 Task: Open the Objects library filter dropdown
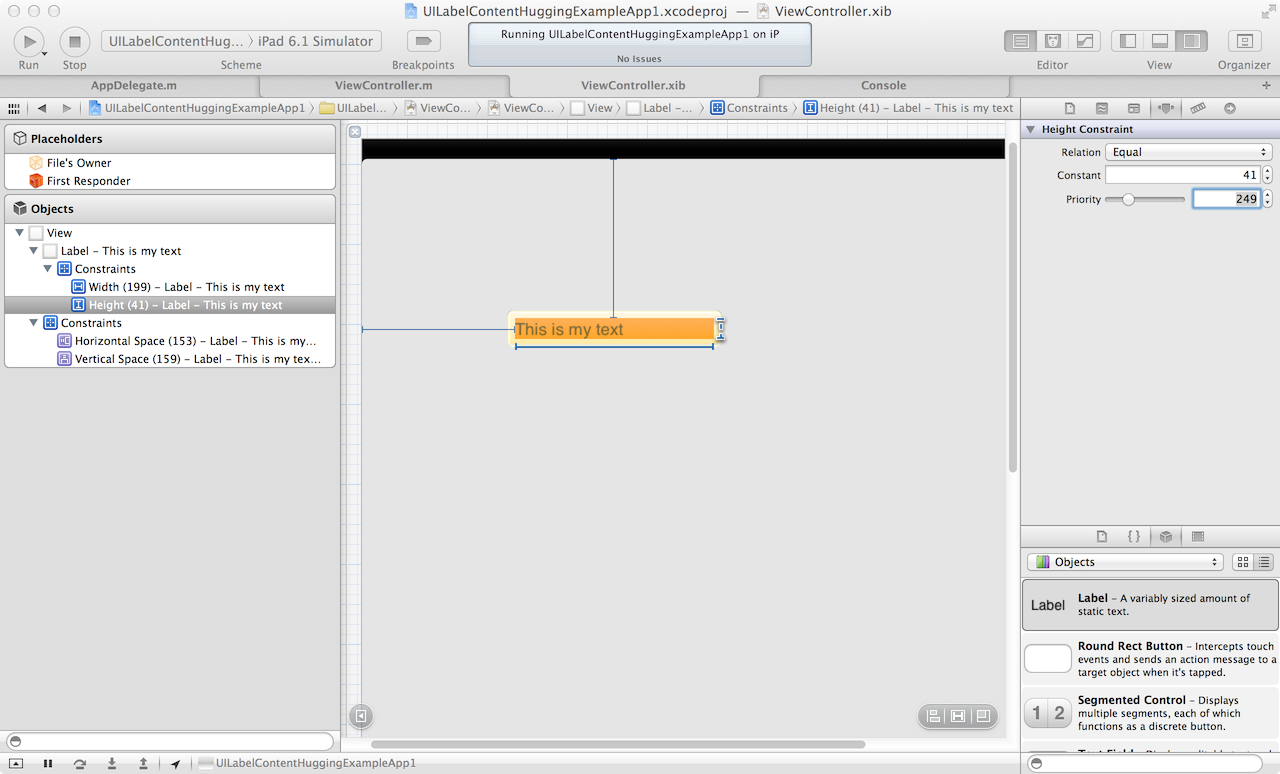(1125, 562)
